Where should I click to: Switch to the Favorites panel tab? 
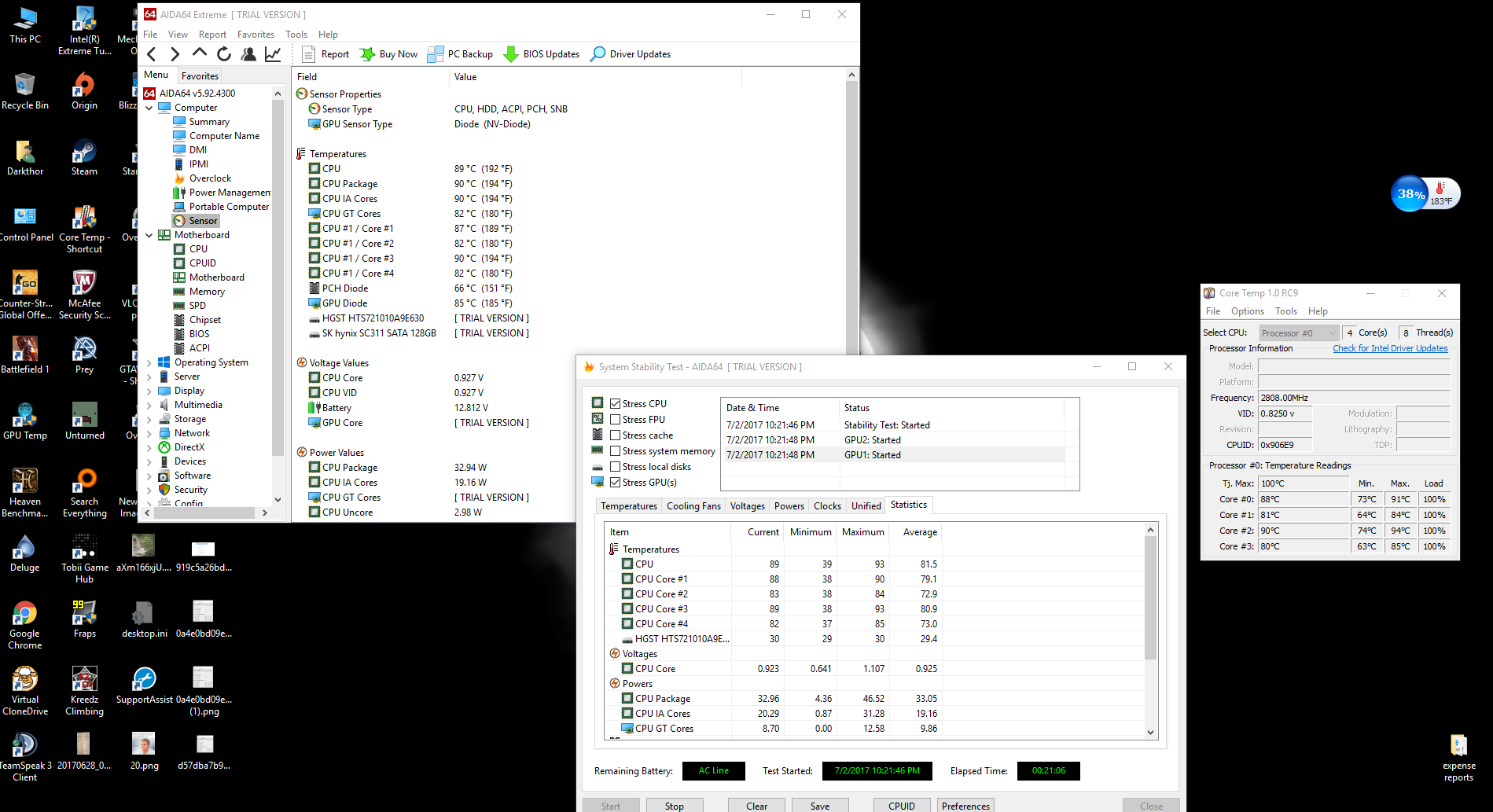[x=200, y=76]
